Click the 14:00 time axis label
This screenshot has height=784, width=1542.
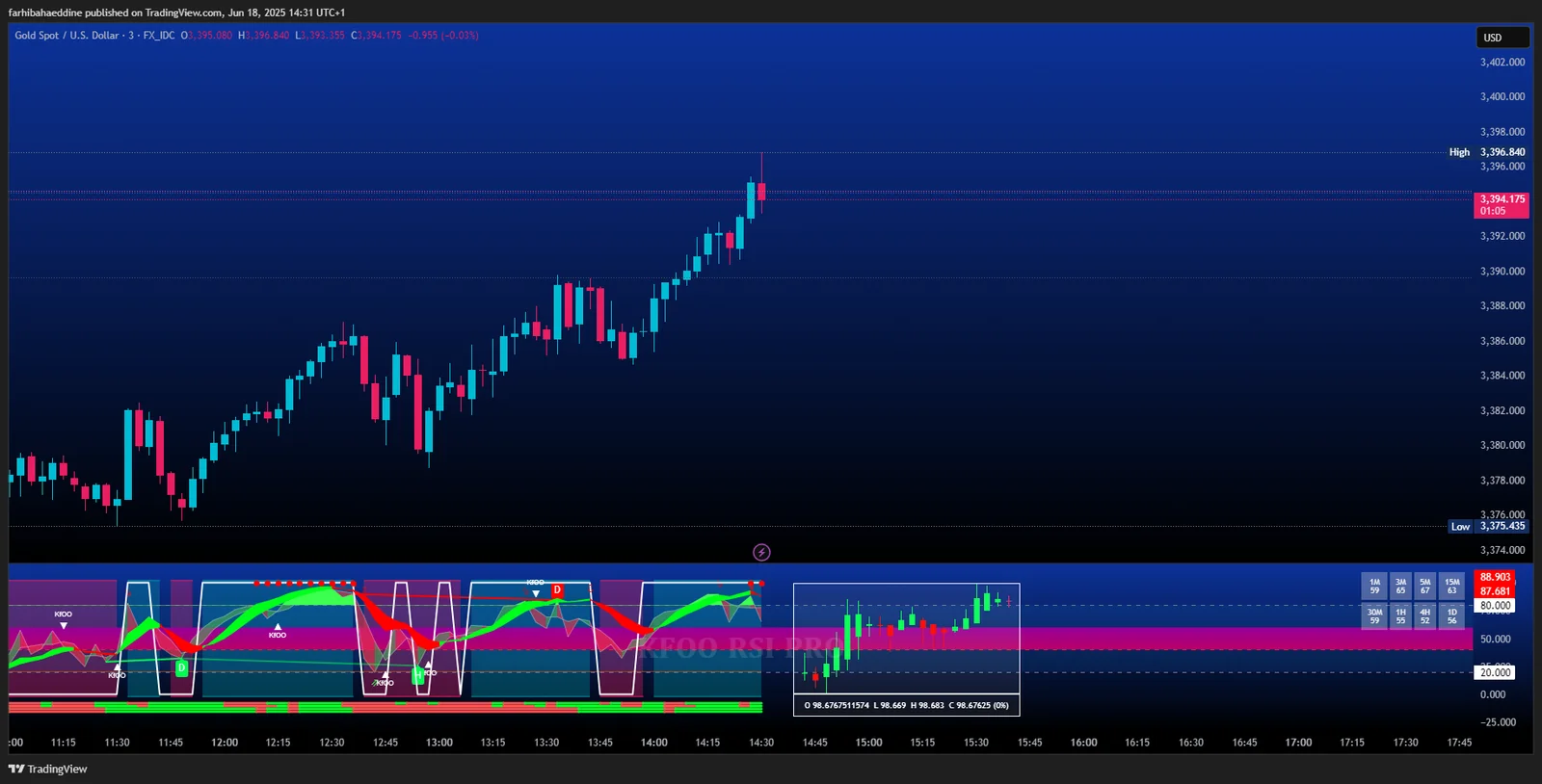coord(654,743)
